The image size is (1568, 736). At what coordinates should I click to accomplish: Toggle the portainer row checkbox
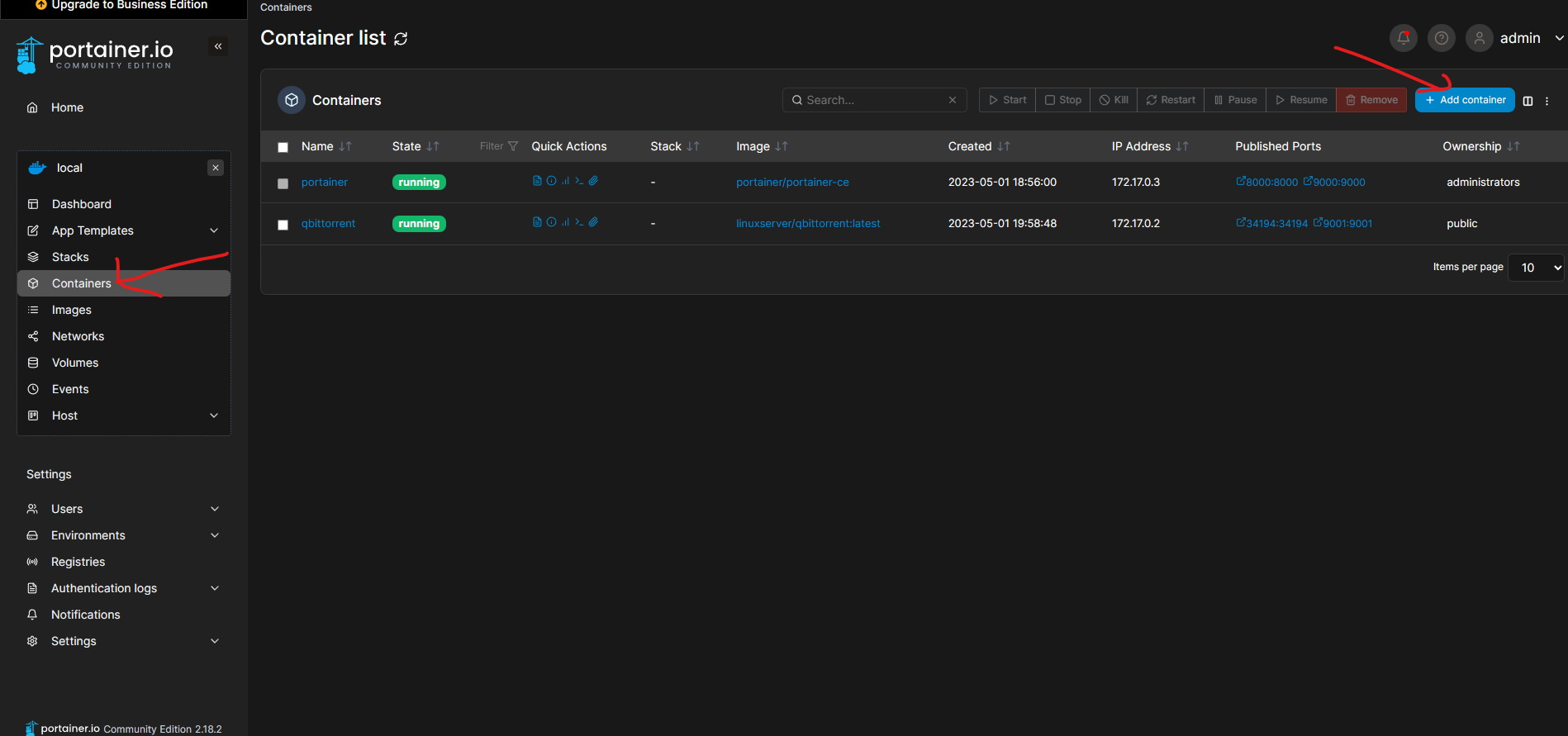pos(283,183)
